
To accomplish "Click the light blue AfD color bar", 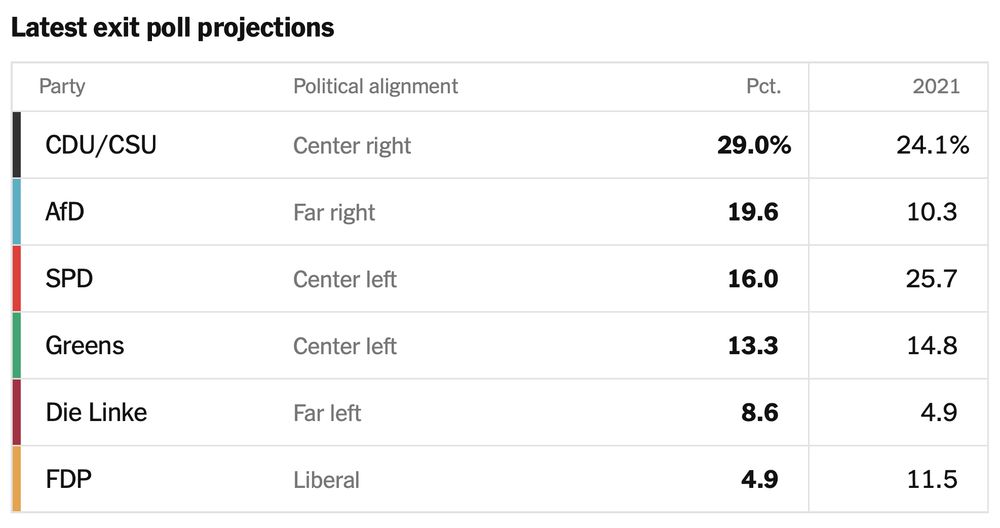I will tap(17, 212).
